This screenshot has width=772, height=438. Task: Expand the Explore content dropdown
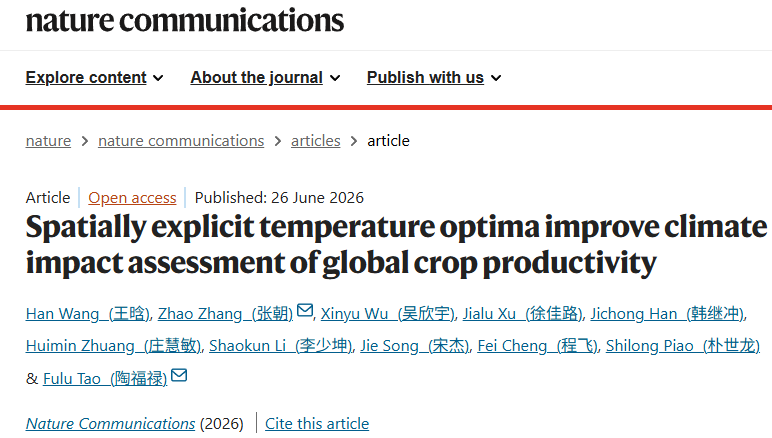tap(95, 78)
